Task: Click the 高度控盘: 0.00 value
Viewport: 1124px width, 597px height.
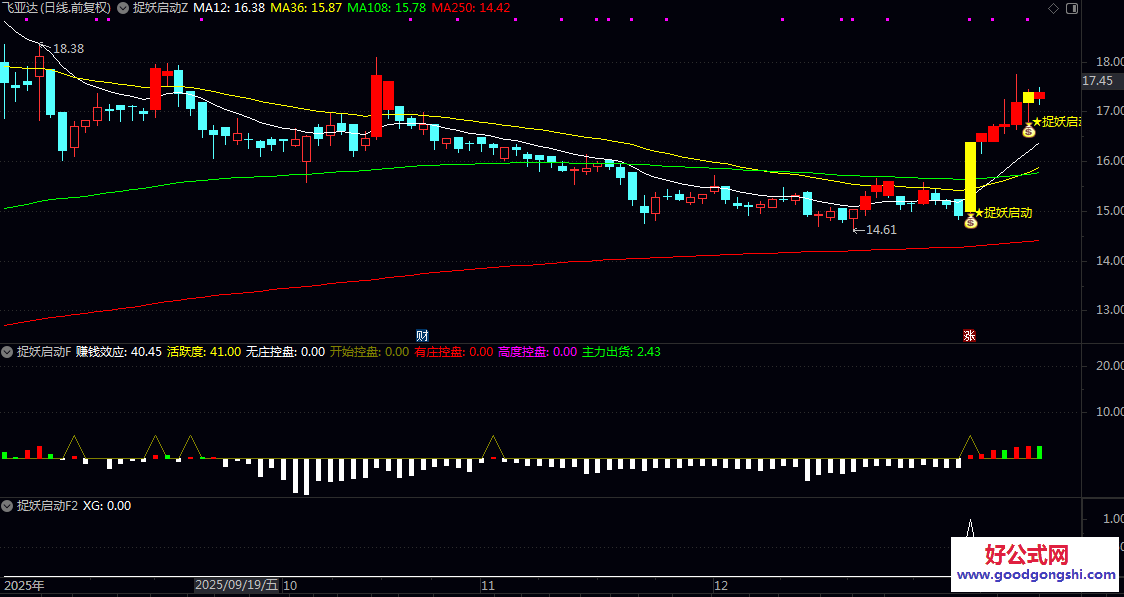Action: [x=538, y=352]
